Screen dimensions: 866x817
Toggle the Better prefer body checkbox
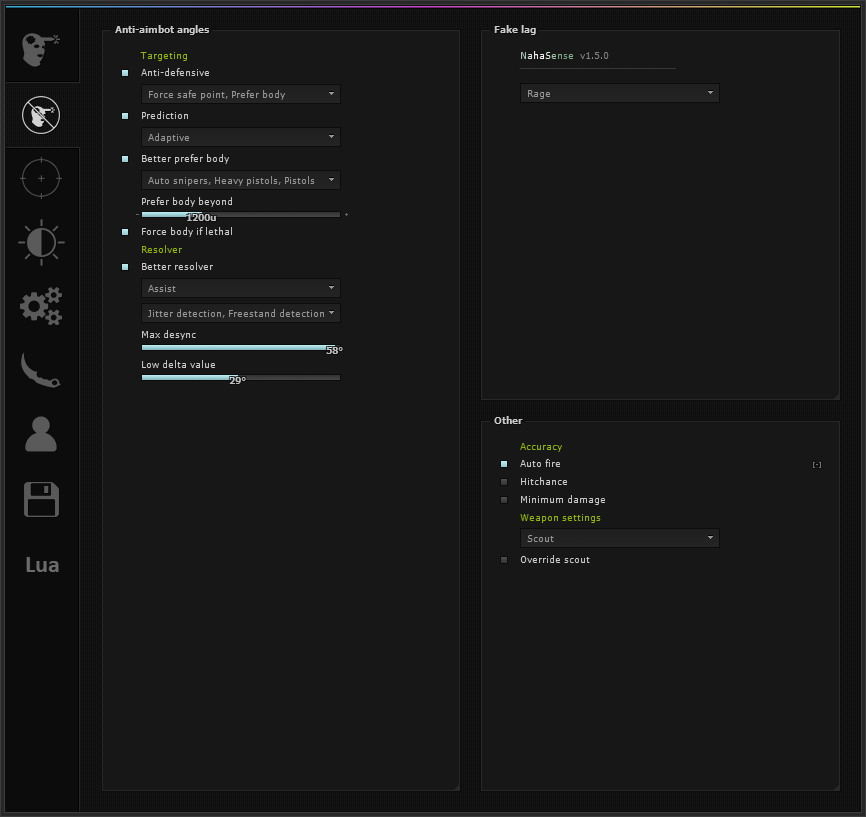125,159
